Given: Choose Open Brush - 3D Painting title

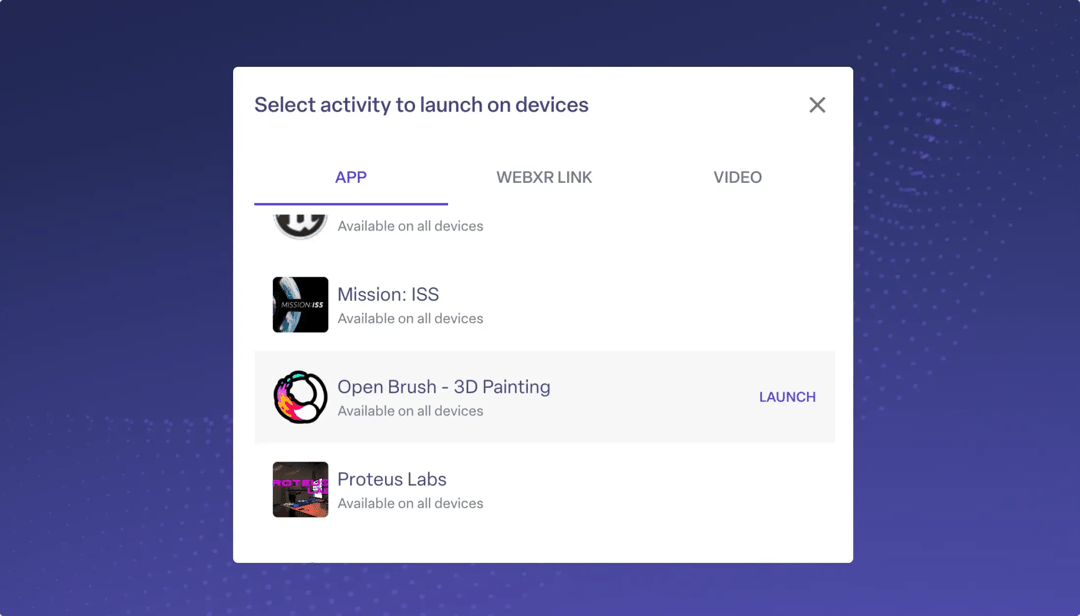Looking at the screenshot, I should point(443,387).
